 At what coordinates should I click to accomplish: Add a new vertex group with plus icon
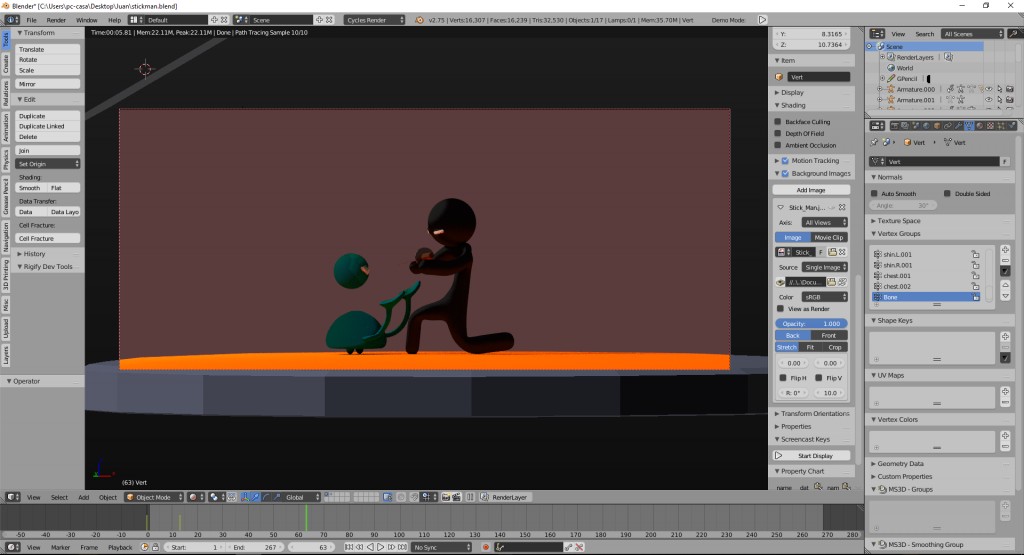click(1005, 250)
